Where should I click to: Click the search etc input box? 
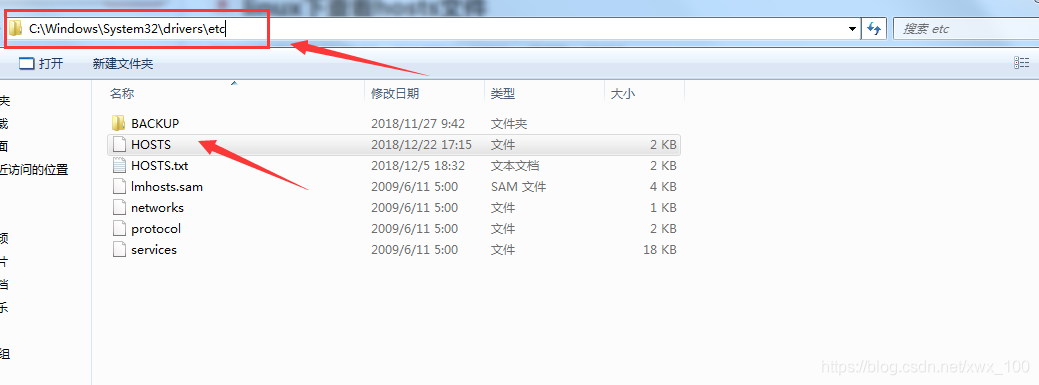(966, 28)
